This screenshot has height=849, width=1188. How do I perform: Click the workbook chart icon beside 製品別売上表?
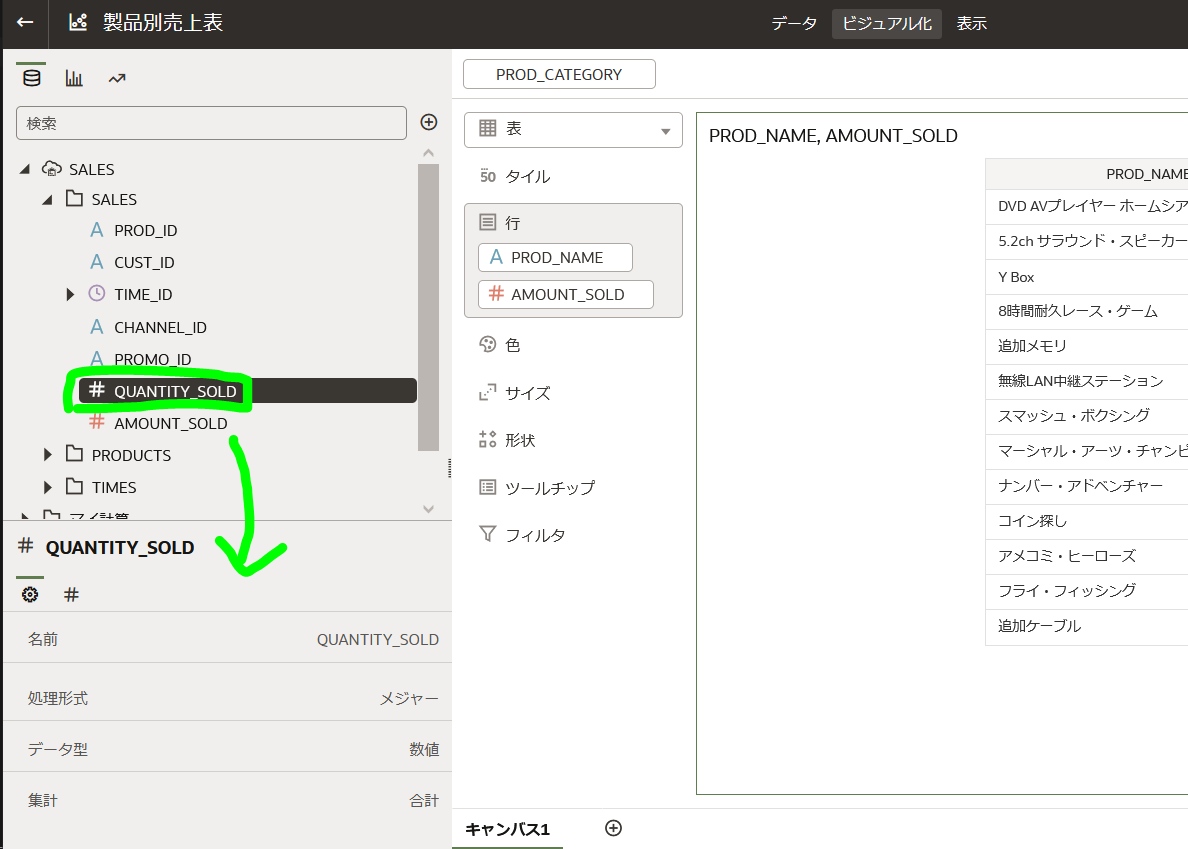[x=78, y=22]
